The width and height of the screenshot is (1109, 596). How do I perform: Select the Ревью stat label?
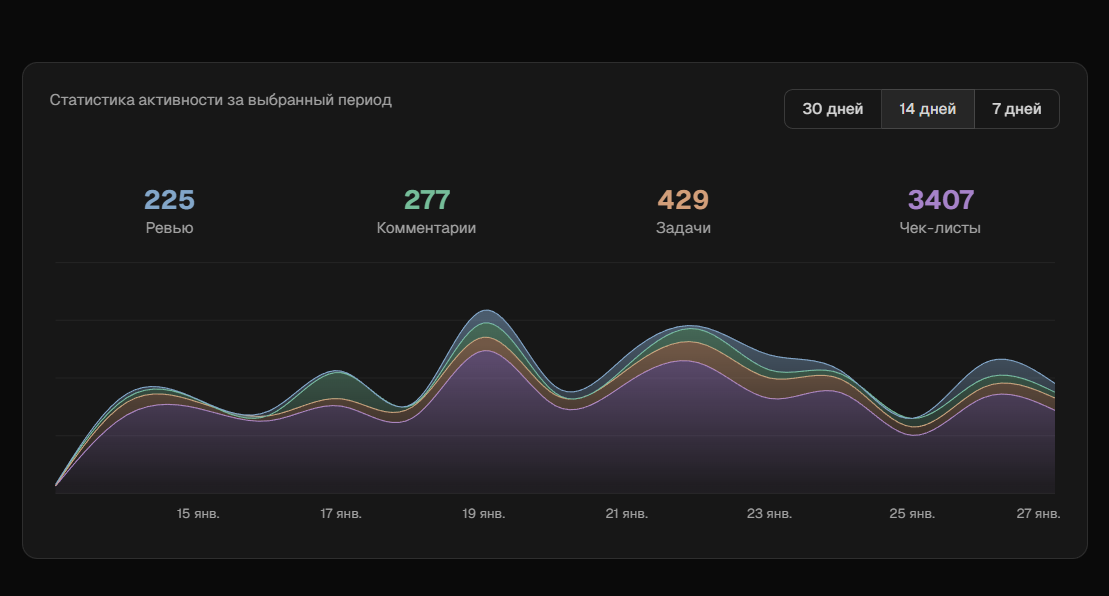(x=169, y=228)
